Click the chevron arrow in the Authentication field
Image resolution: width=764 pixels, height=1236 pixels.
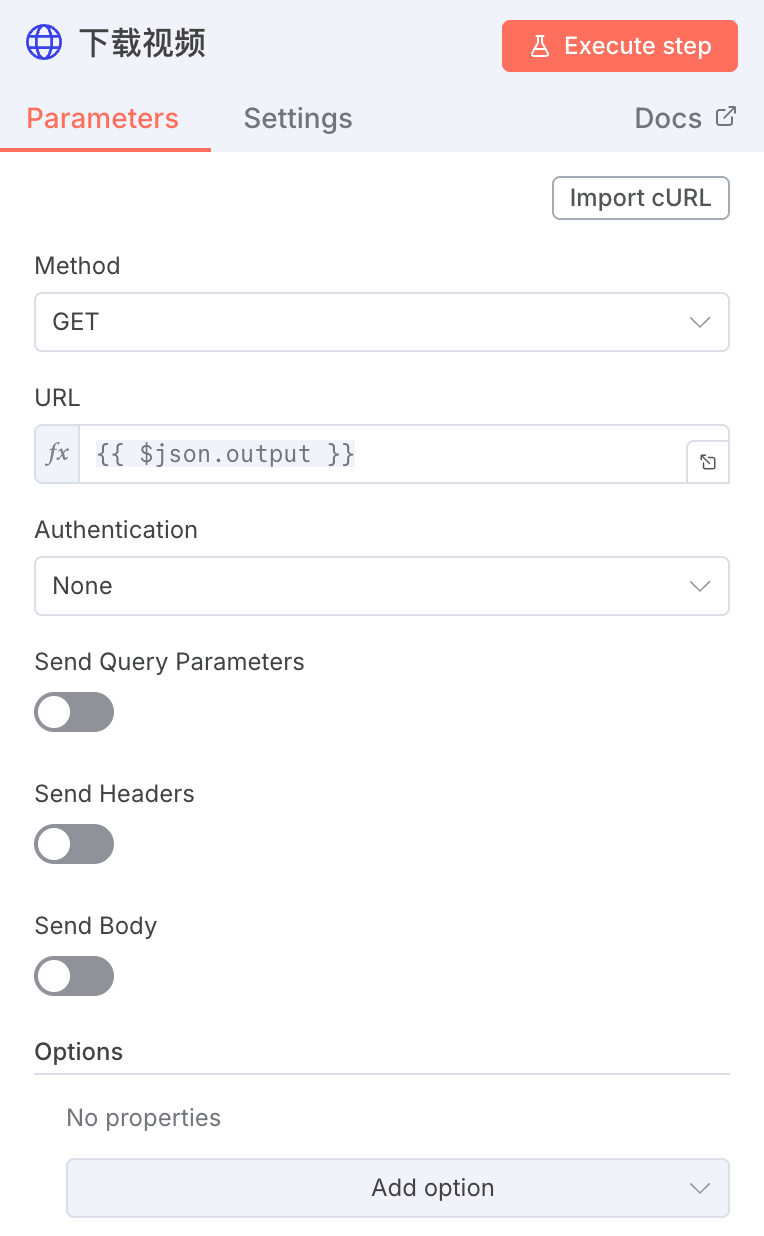click(700, 586)
